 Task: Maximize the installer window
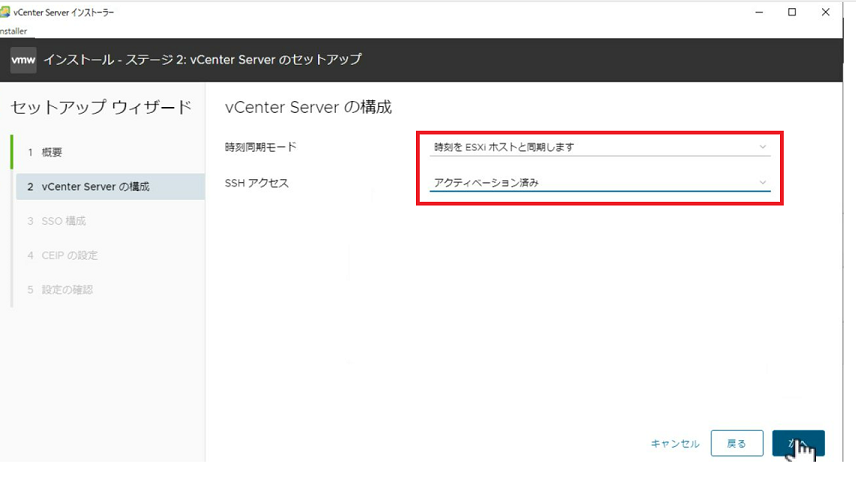(x=792, y=12)
